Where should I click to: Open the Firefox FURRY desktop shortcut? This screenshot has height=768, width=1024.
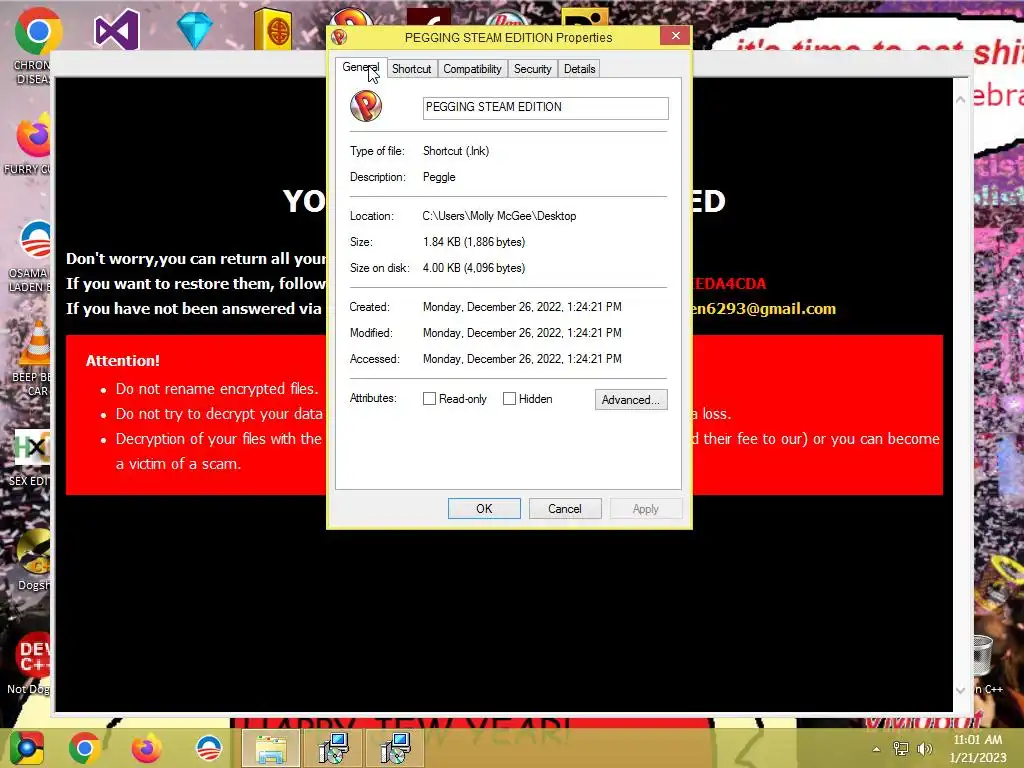[34, 136]
